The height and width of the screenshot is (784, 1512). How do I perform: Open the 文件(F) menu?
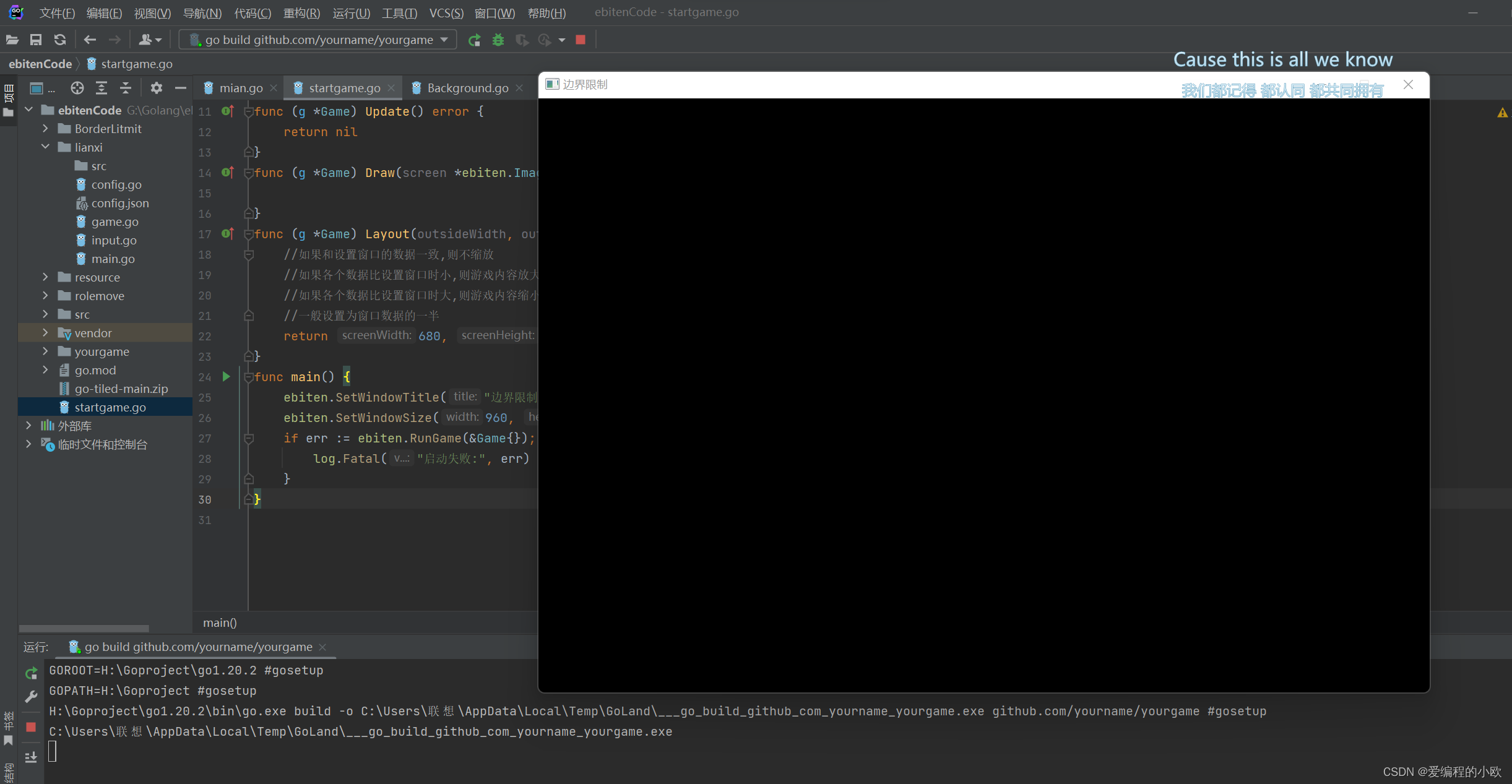[x=57, y=13]
